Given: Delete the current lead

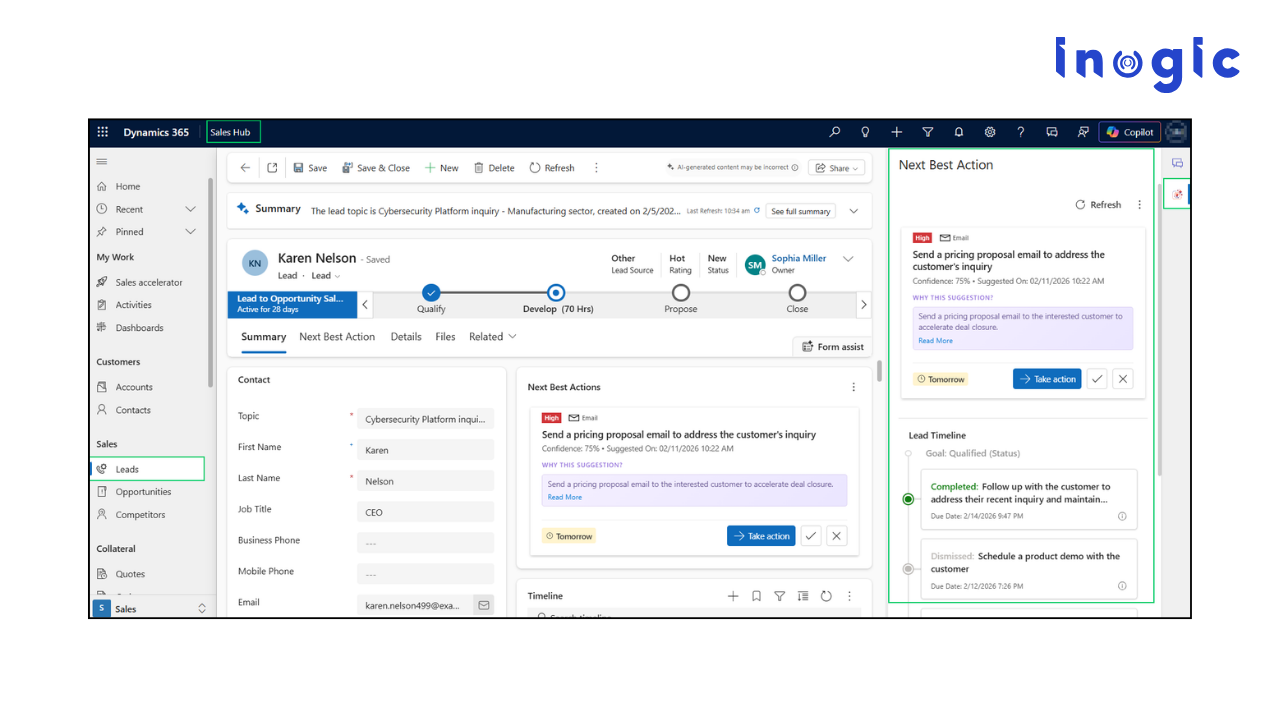Looking at the screenshot, I should pos(494,168).
